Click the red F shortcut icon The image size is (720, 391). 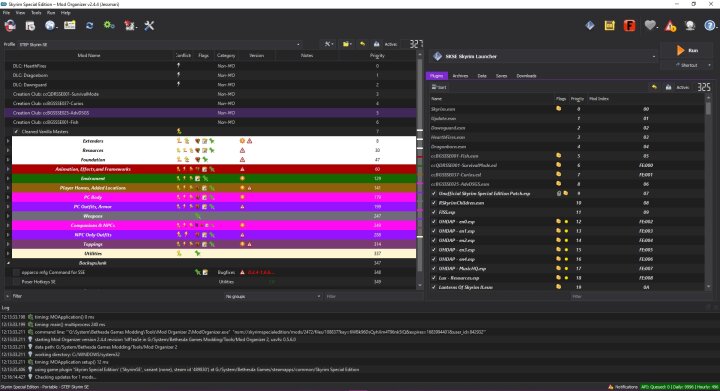click(629, 26)
